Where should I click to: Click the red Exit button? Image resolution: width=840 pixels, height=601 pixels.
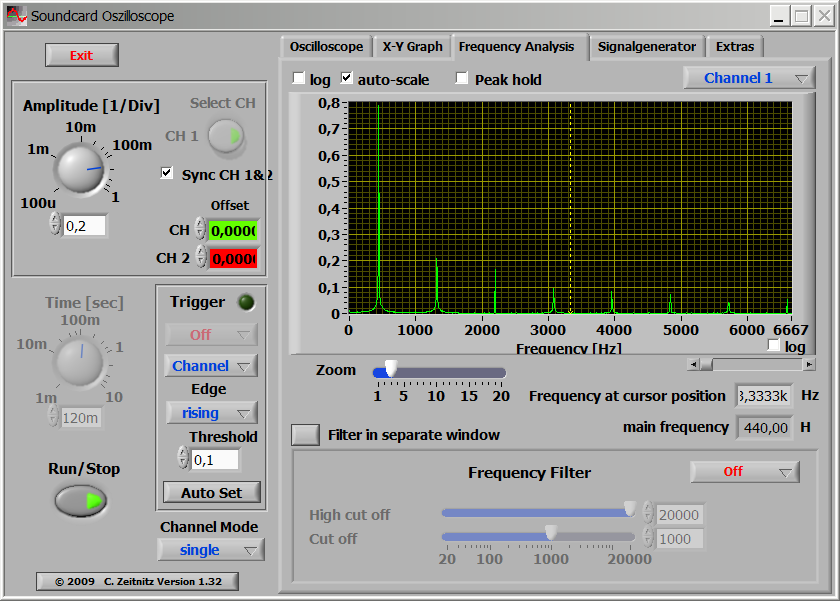point(81,55)
